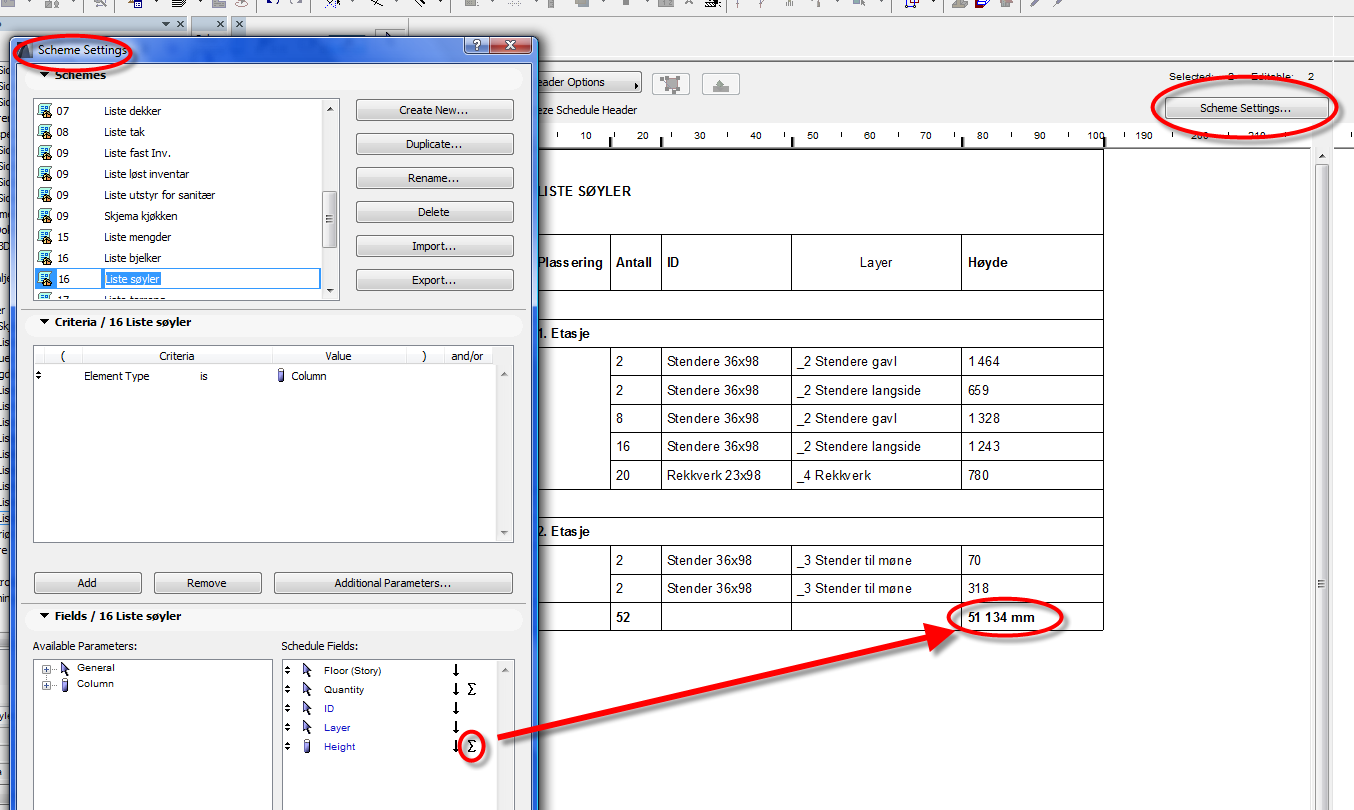The width and height of the screenshot is (1354, 810).
Task: Grab the reorder handle of Floor (Story) field
Action: click(x=288, y=671)
